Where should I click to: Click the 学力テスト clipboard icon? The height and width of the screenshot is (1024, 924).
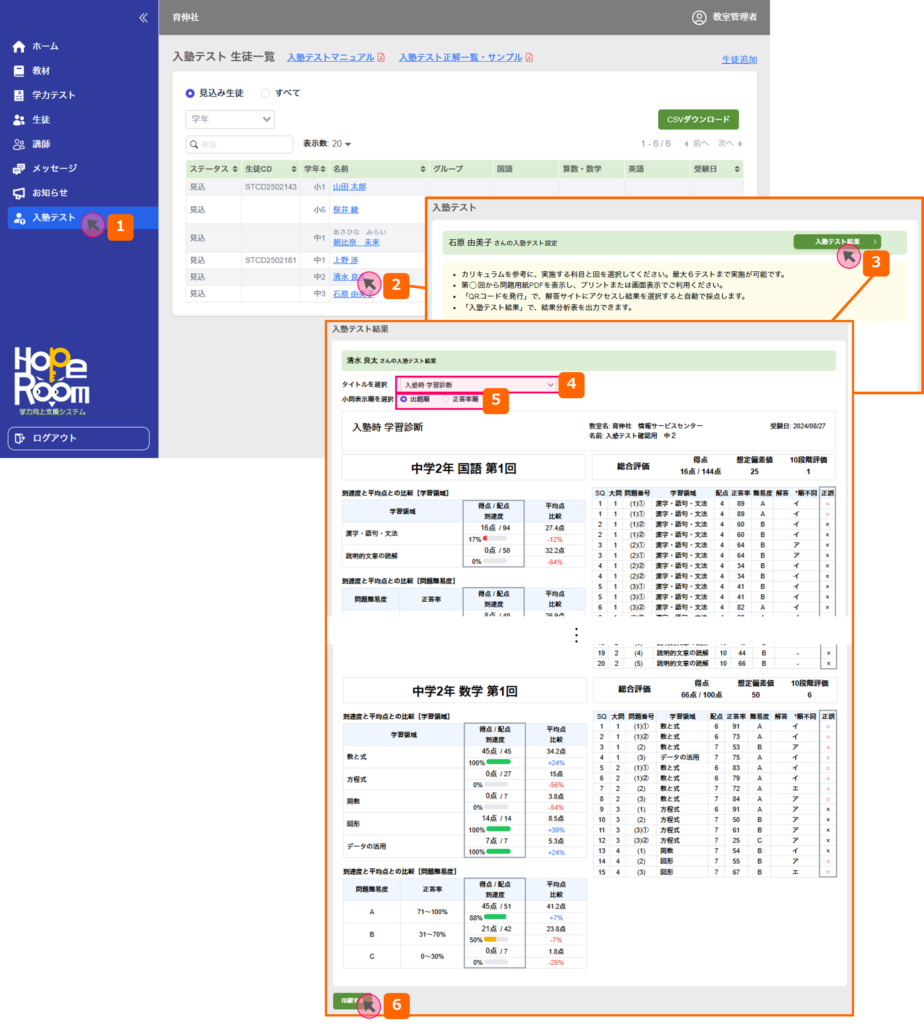point(18,96)
